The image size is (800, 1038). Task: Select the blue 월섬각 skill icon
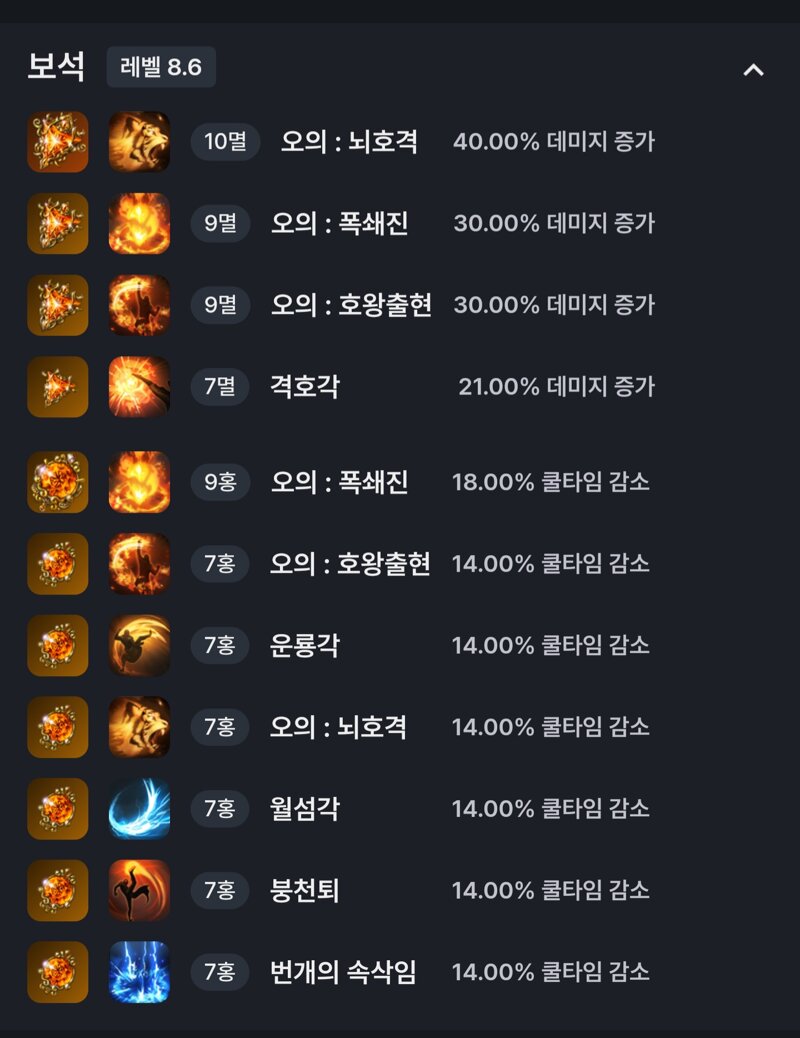tap(139, 809)
